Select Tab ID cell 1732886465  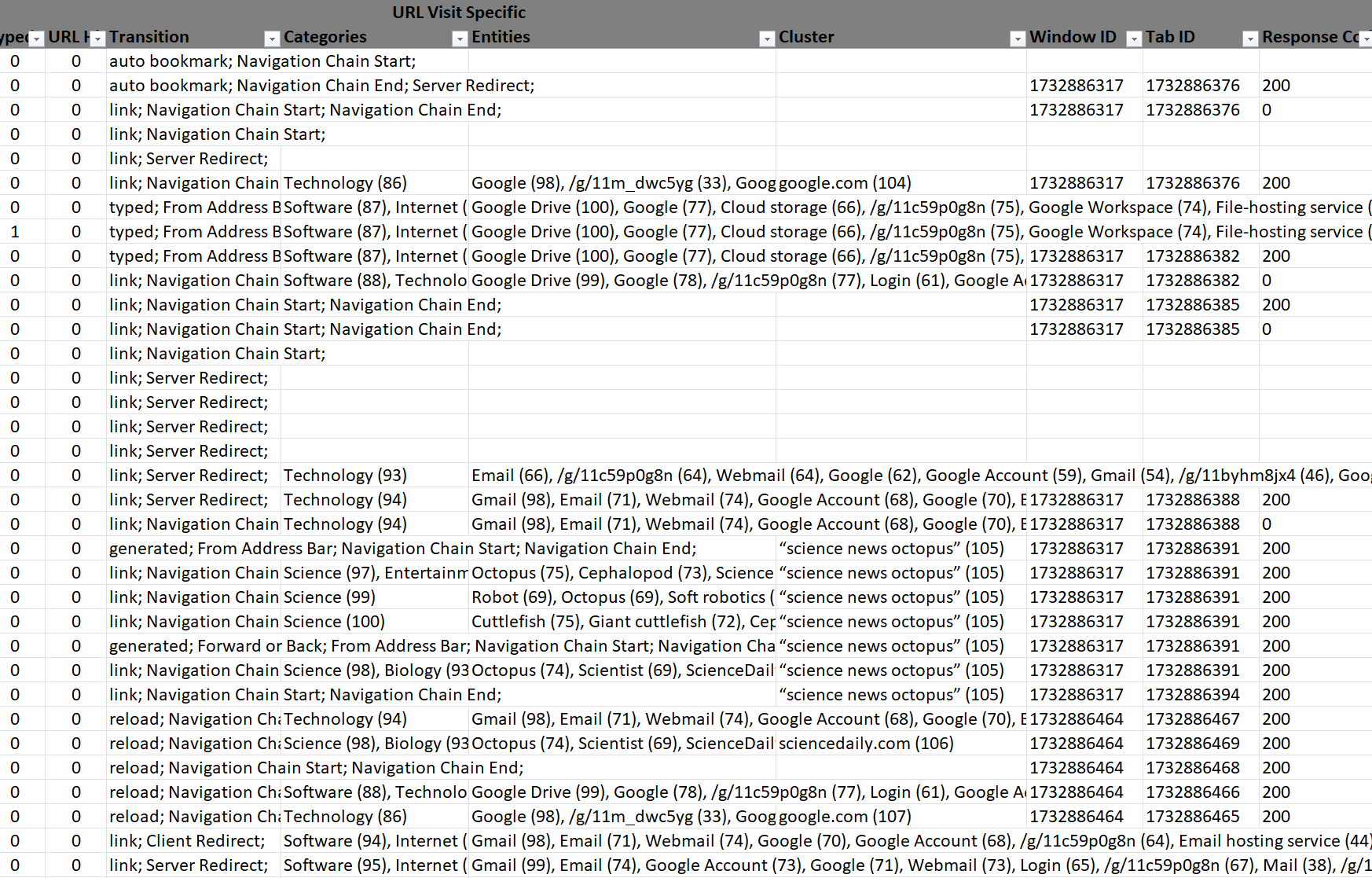(1201, 817)
